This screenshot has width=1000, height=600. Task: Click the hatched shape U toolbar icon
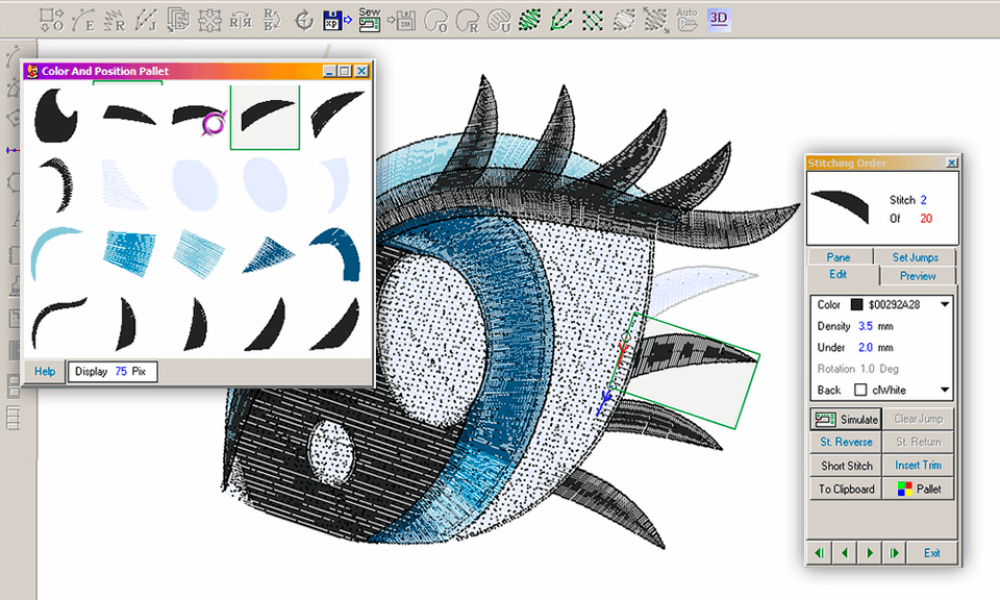[499, 20]
